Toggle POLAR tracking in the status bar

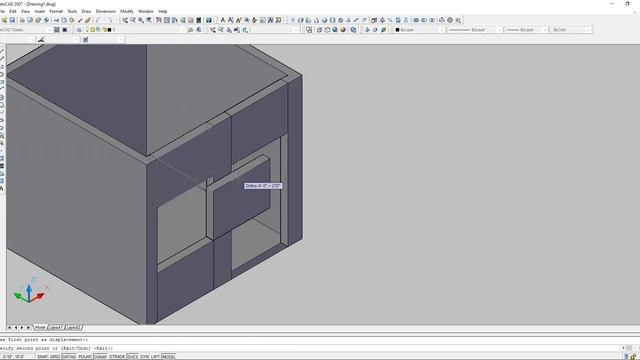point(85,357)
